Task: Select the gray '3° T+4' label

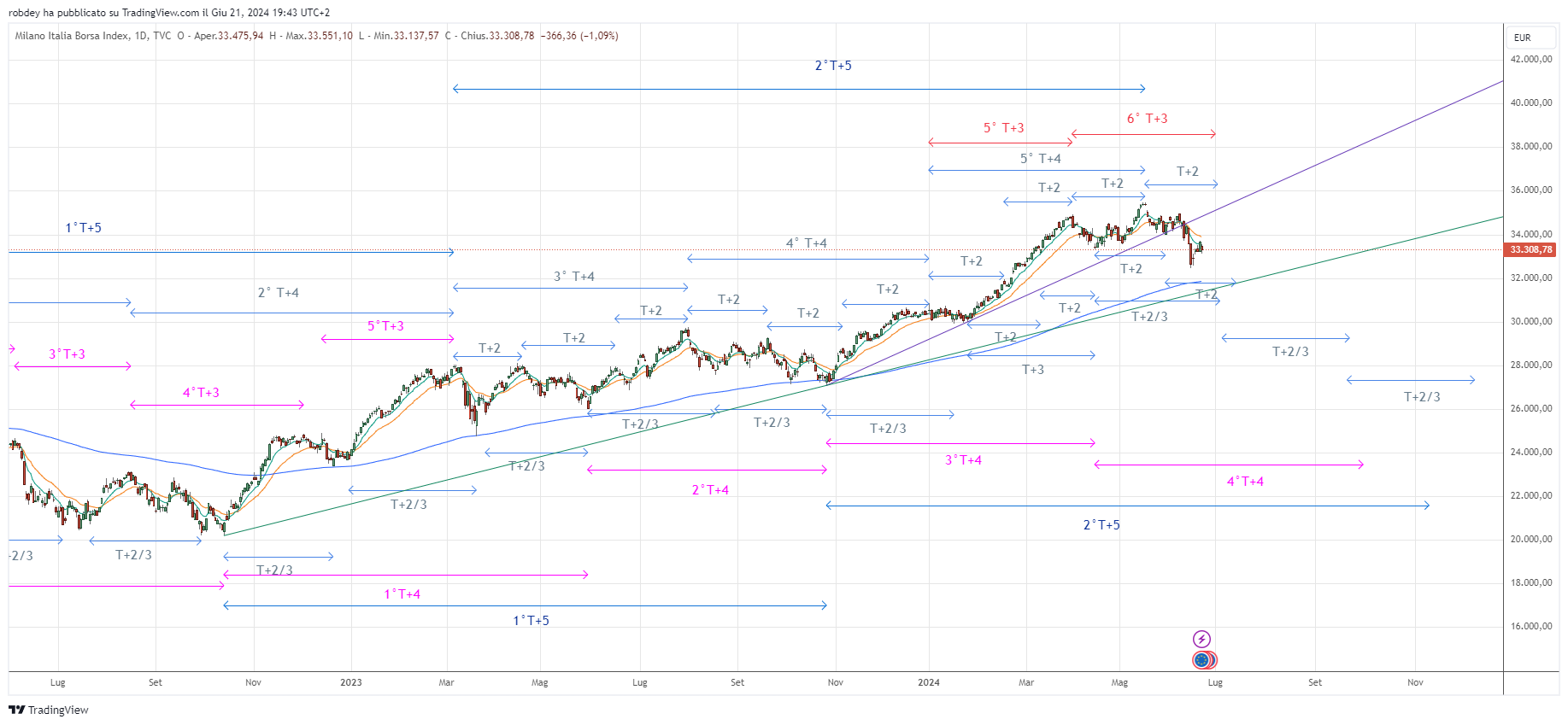Action: (573, 277)
